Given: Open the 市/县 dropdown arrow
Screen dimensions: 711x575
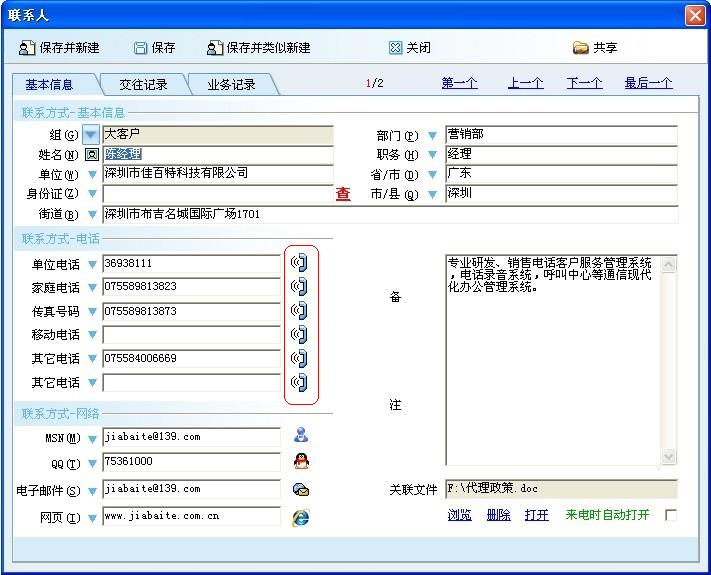Looking at the screenshot, I should pos(433,195).
